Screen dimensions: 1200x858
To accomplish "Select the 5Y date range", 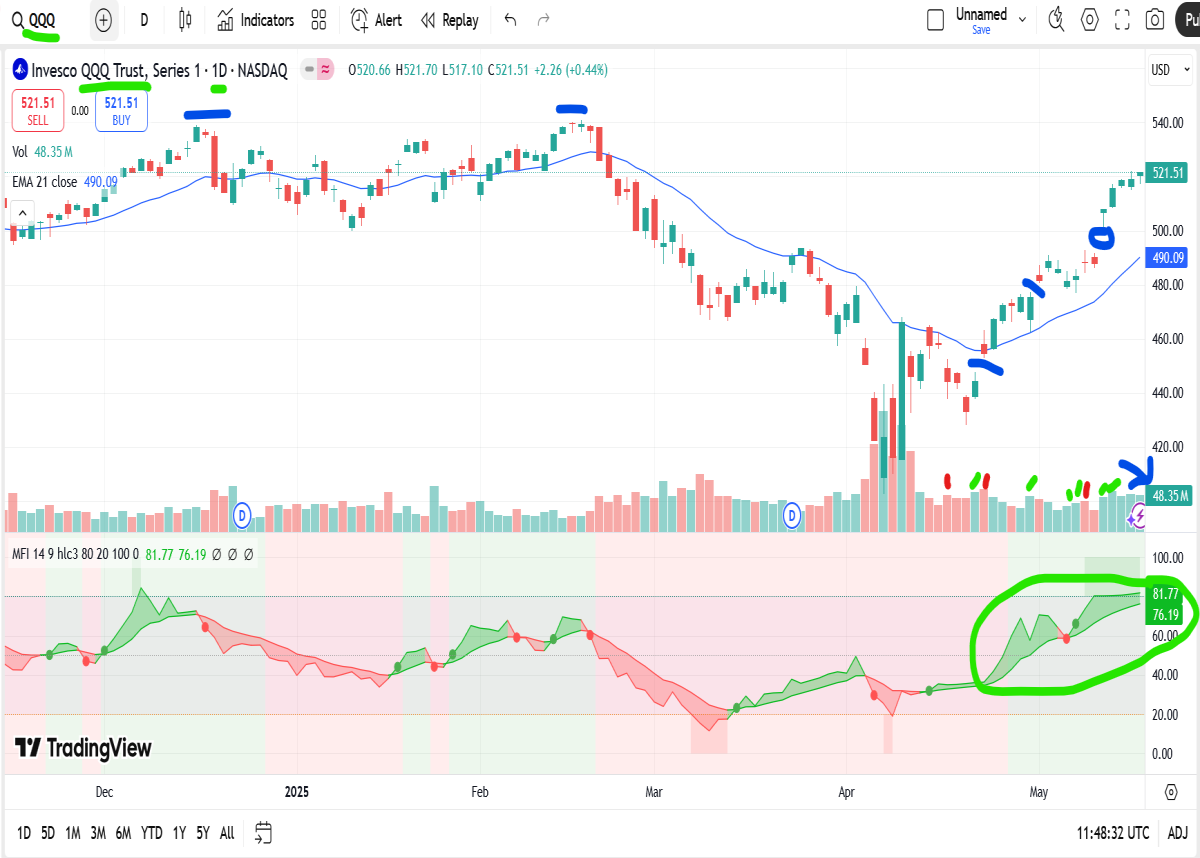I will click(x=203, y=832).
